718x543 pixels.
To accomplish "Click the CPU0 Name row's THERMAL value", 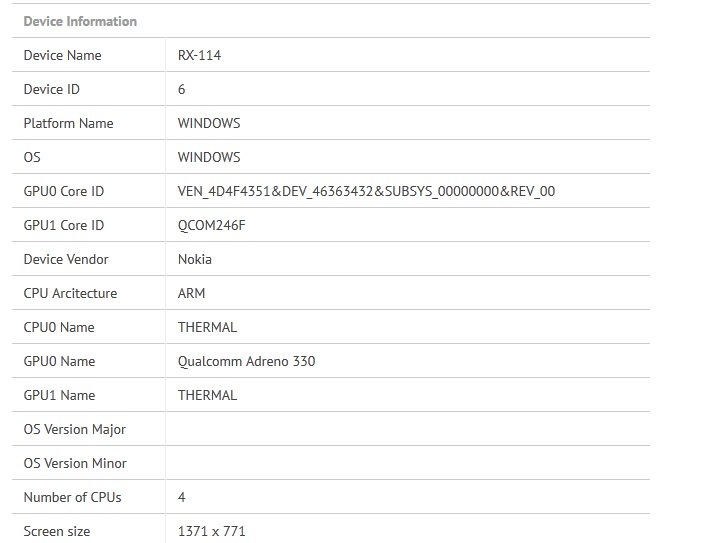I will tap(207, 327).
